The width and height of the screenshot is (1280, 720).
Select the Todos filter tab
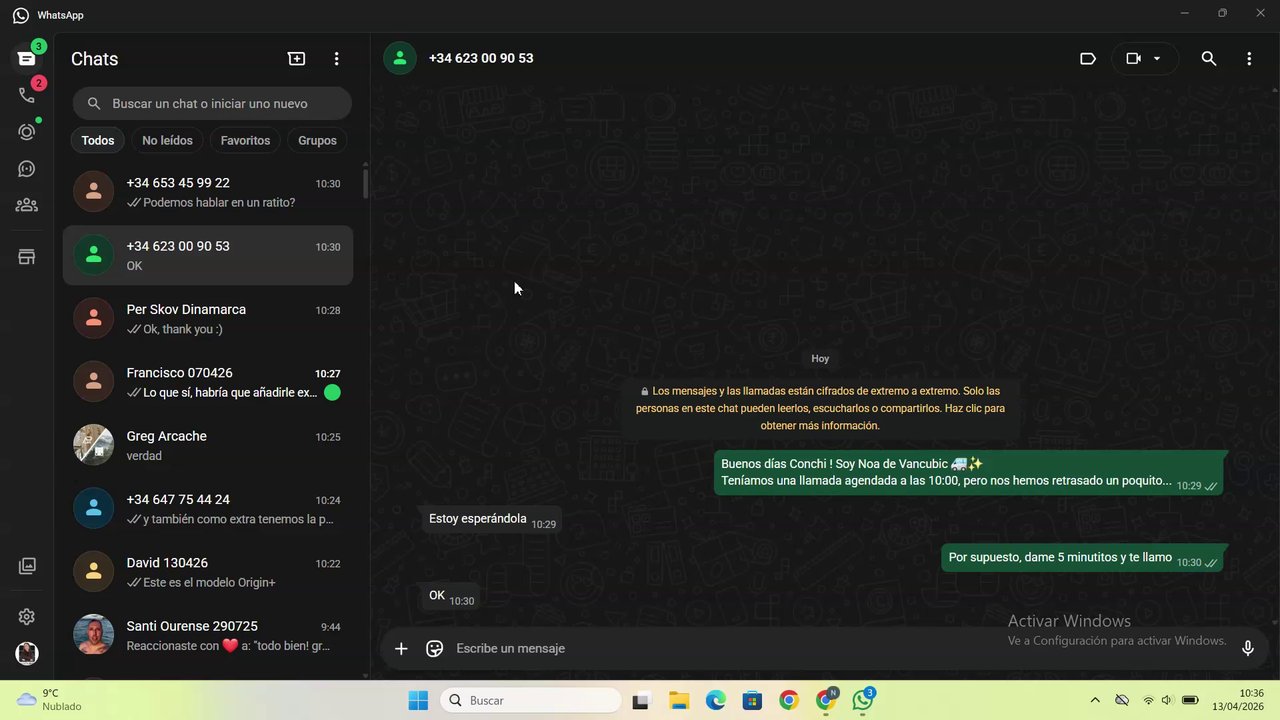point(98,140)
